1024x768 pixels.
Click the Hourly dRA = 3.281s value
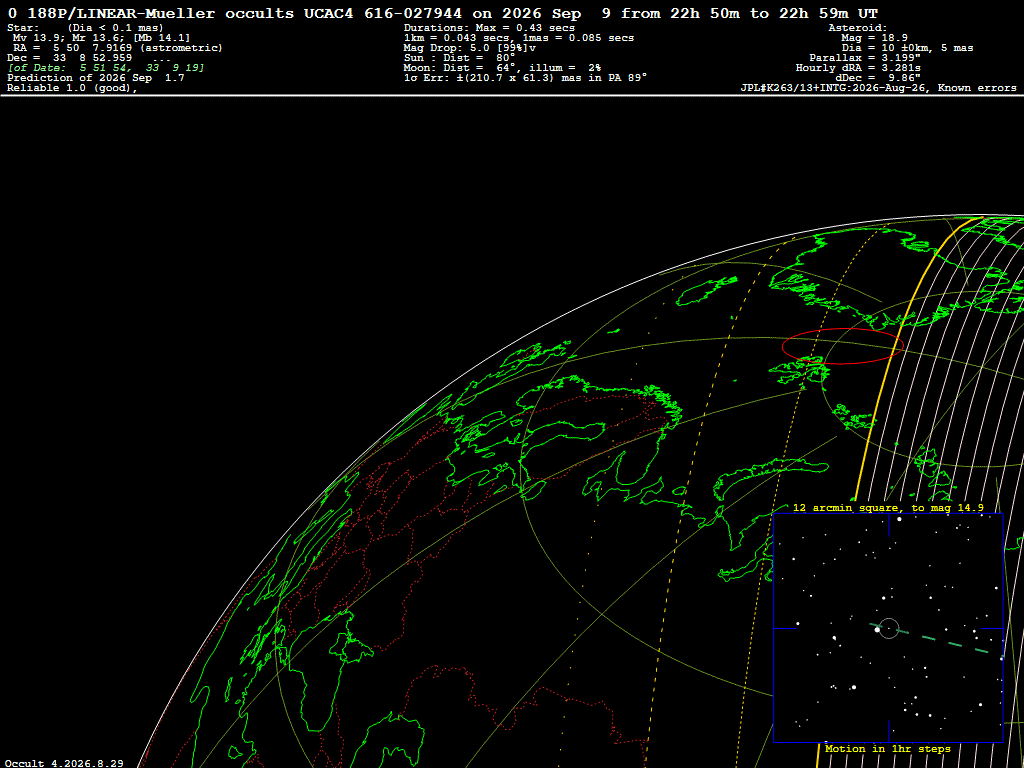pyautogui.click(x=858, y=68)
